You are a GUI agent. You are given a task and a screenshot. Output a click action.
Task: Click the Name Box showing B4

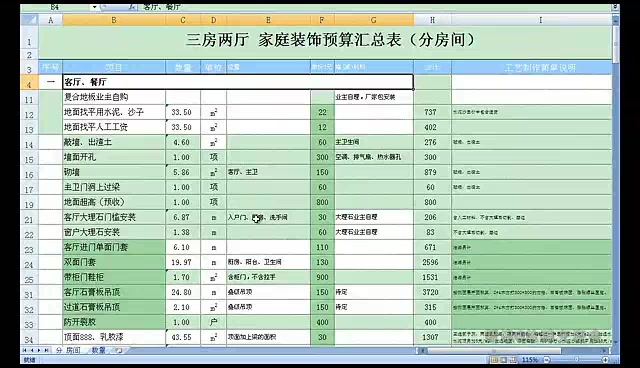click(x=55, y=7)
